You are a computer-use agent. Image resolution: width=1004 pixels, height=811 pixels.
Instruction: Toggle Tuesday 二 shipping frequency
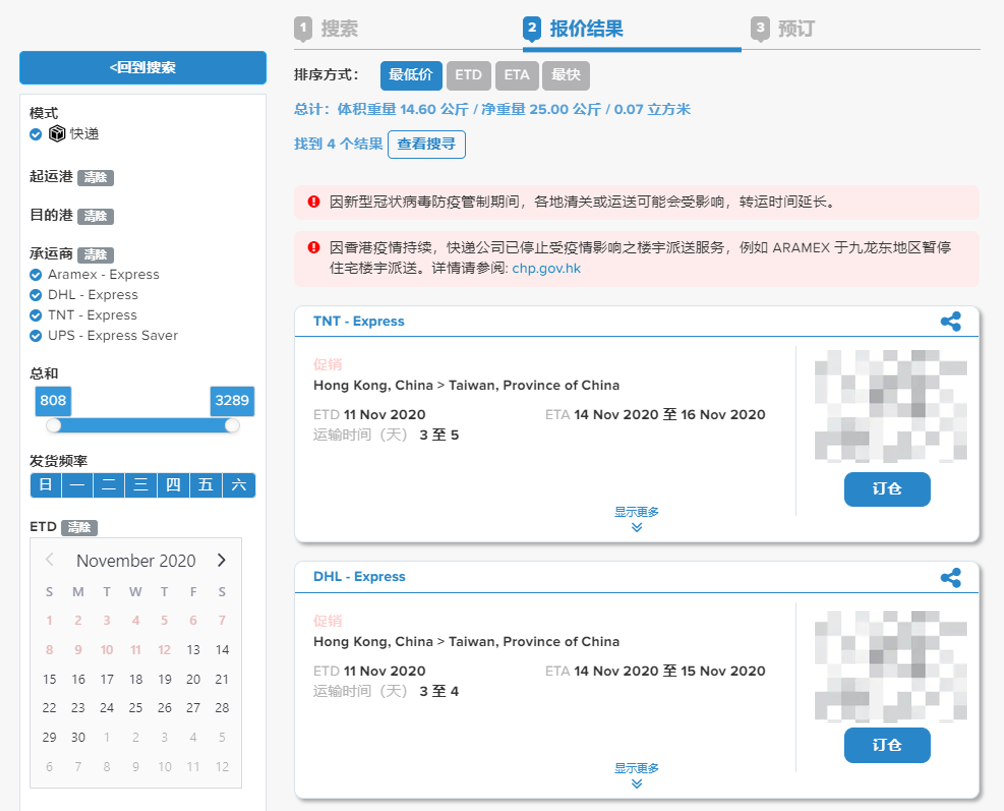pos(109,485)
